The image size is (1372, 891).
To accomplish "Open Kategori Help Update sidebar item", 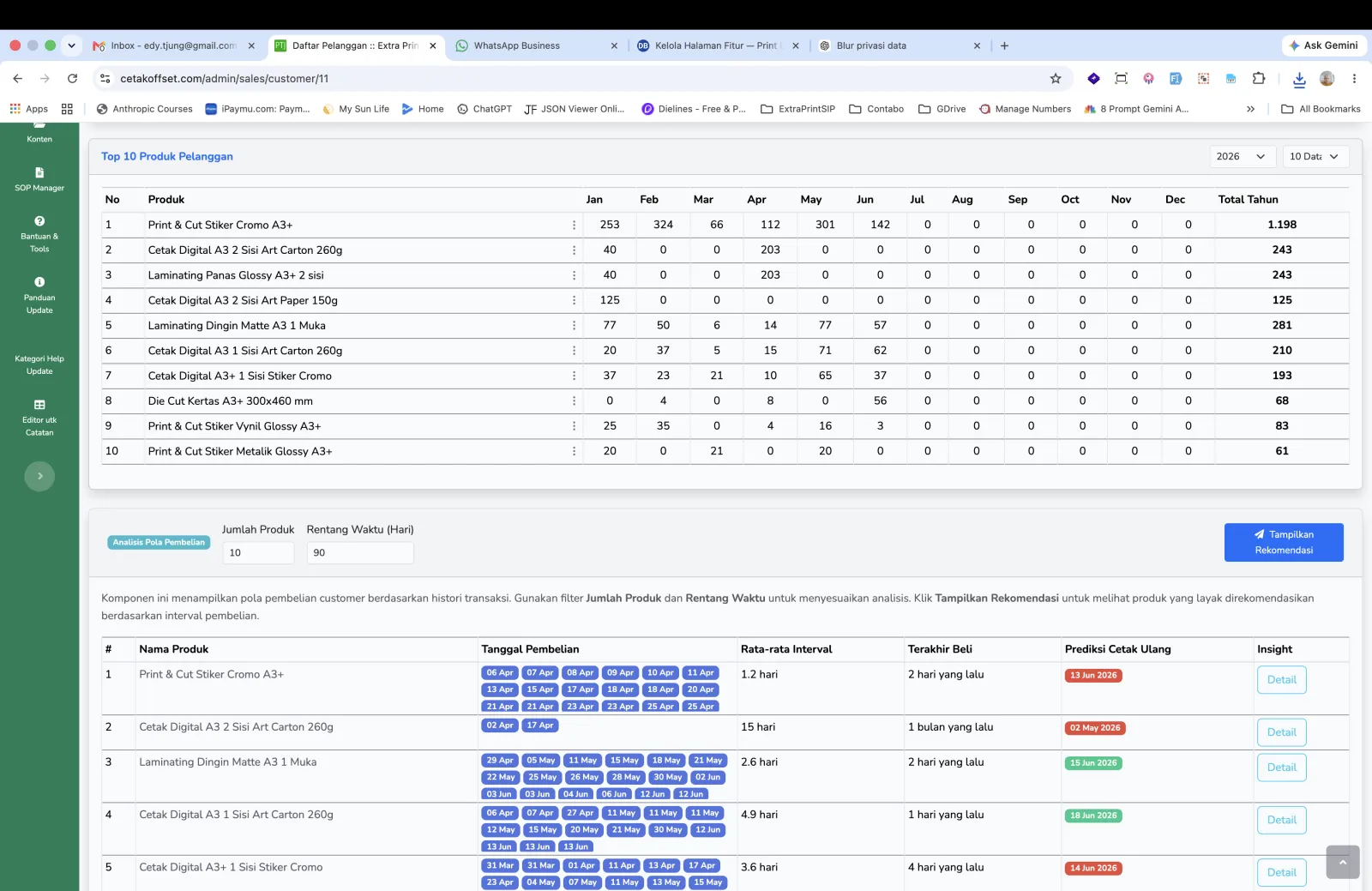I will click(39, 364).
